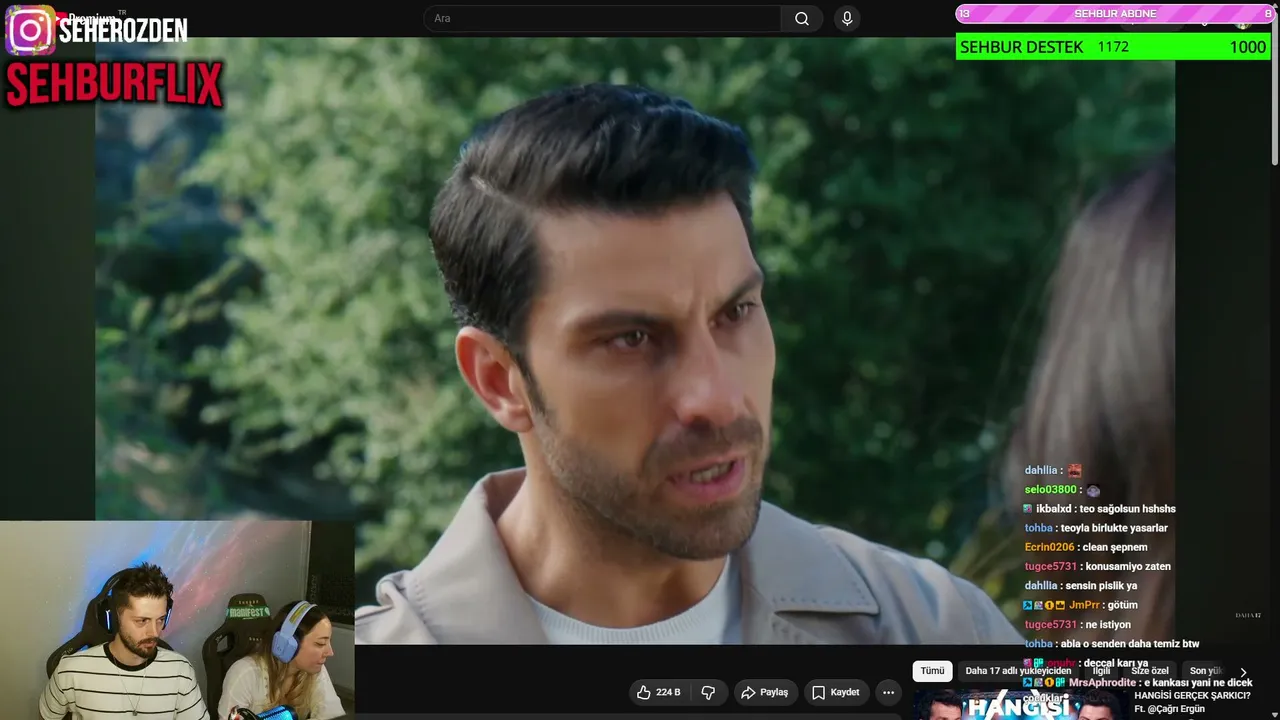
Task: Open 'HANGİSİ GERÇEK ŞARKICI?' video title
Action: click(1193, 695)
